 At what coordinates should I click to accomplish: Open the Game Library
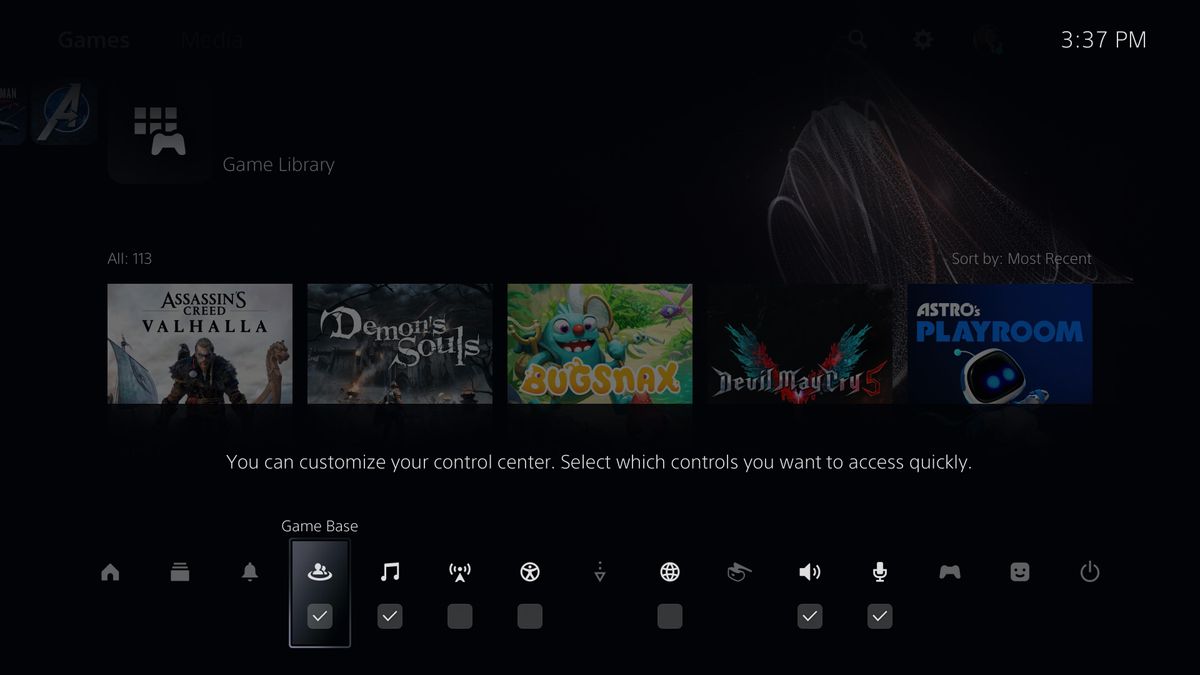(160, 131)
